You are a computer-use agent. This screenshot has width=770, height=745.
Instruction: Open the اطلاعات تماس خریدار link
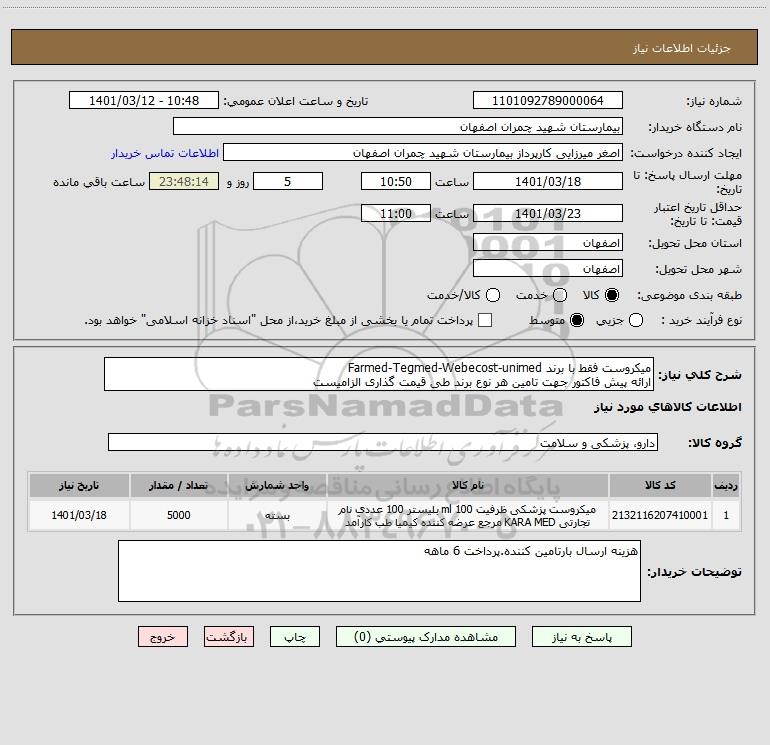click(x=165, y=153)
